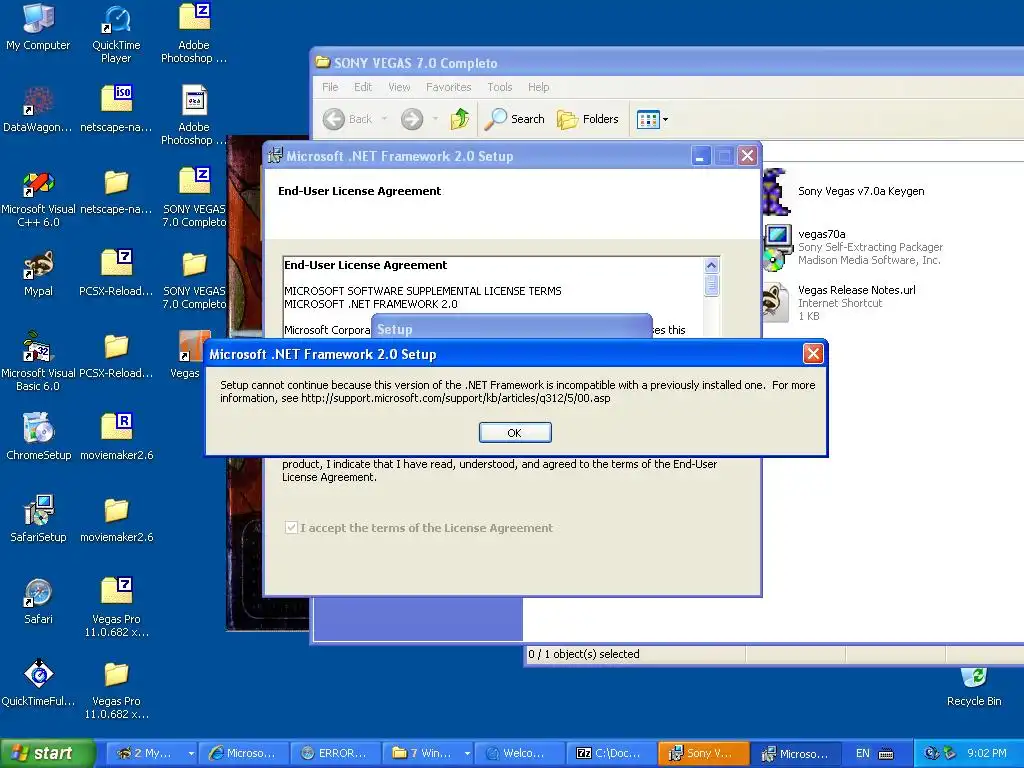
Task: Switch to the Welco... taskbar window
Action: [x=519, y=753]
